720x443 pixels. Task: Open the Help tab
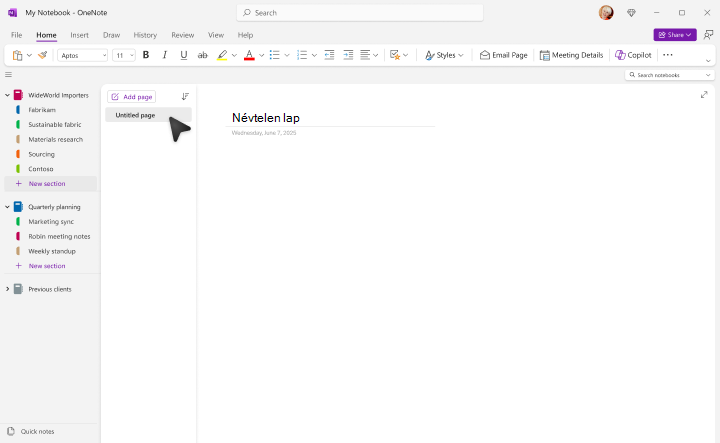point(245,35)
